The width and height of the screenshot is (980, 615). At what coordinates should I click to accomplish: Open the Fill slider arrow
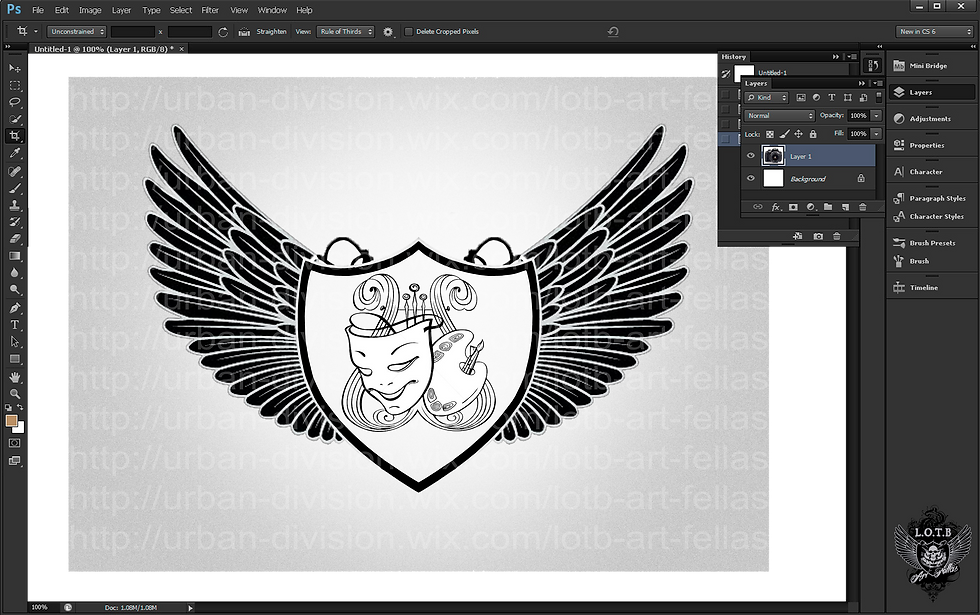coord(876,134)
